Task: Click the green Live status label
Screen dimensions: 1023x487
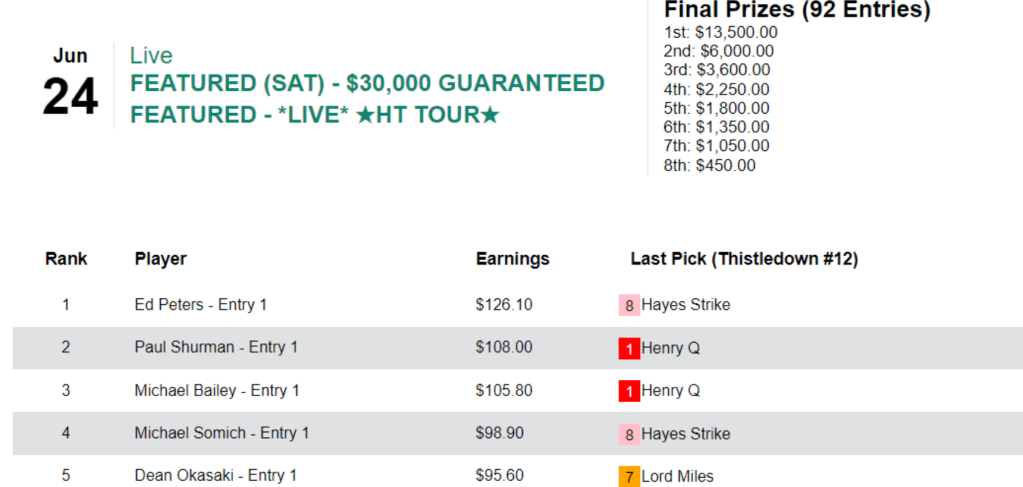Action: point(151,56)
